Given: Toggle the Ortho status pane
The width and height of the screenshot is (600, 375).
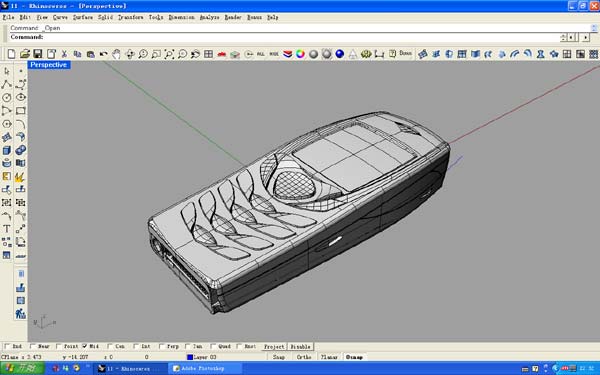Looking at the screenshot, I should coord(304,357).
